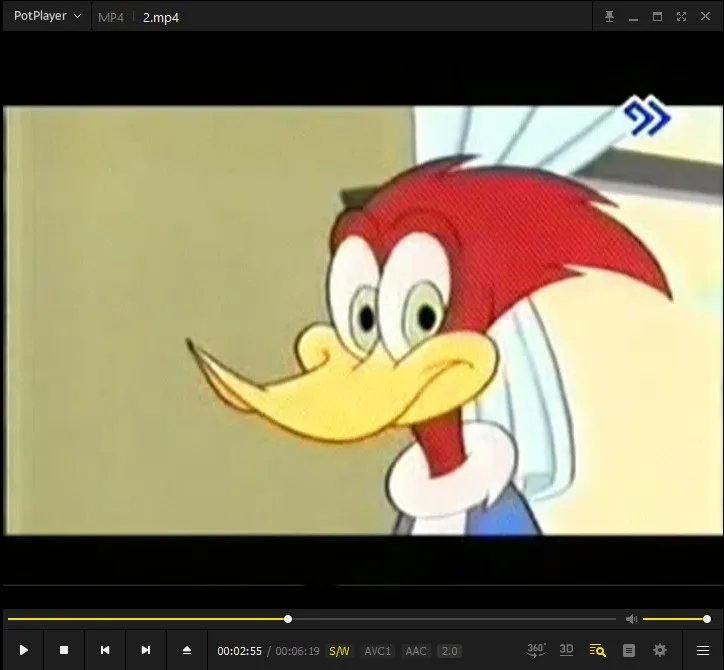Open the PotPlayer main menu dropdown
The image size is (724, 670).
pyautogui.click(x=47, y=16)
